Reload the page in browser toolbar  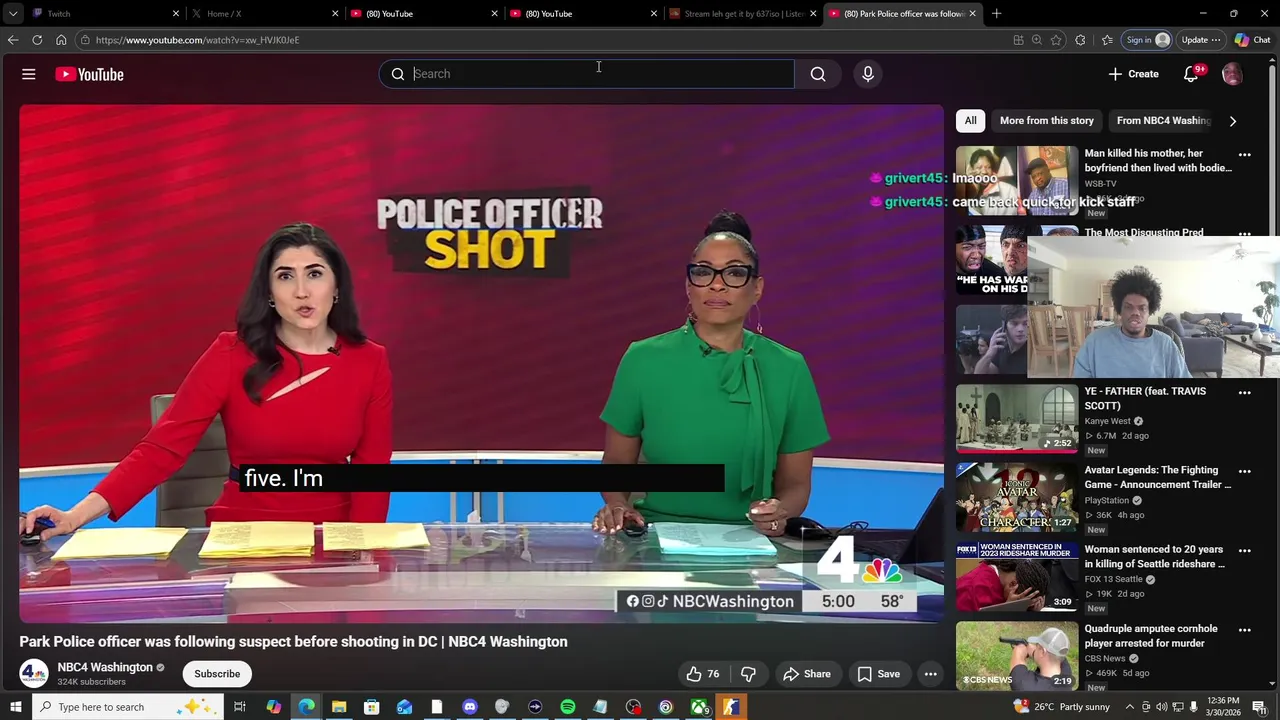tap(37, 40)
